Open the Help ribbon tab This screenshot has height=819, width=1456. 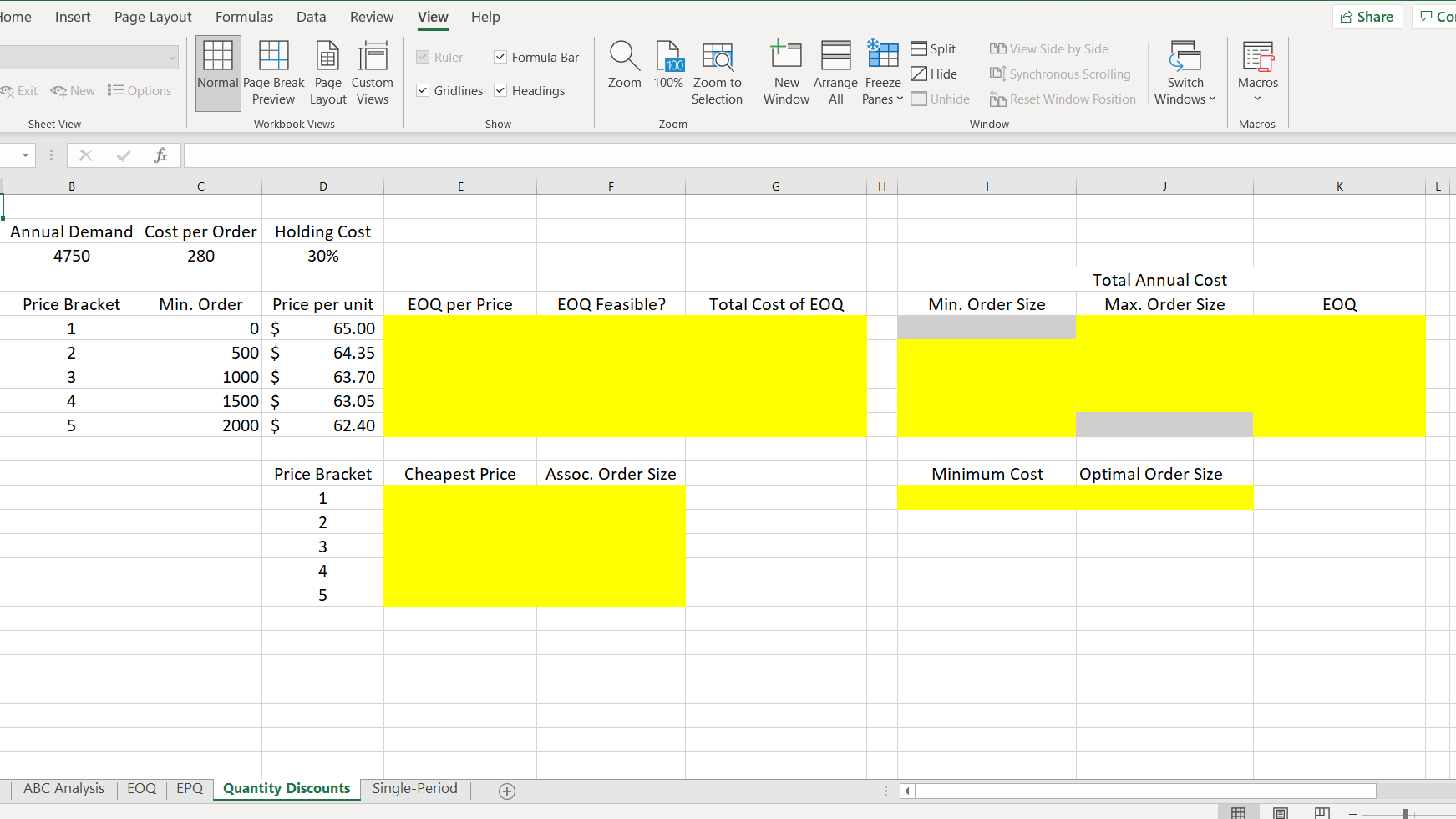click(485, 17)
